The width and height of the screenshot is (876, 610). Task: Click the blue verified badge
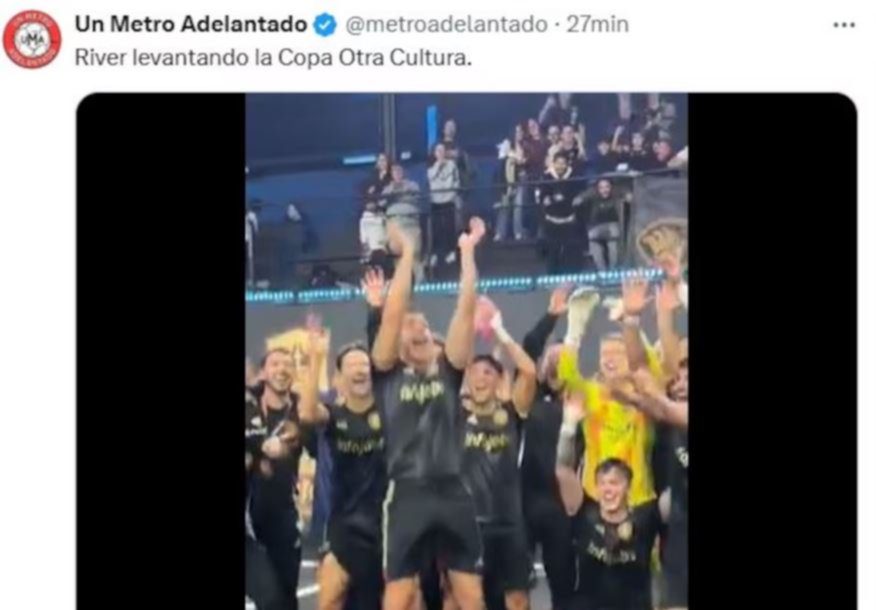[326, 25]
